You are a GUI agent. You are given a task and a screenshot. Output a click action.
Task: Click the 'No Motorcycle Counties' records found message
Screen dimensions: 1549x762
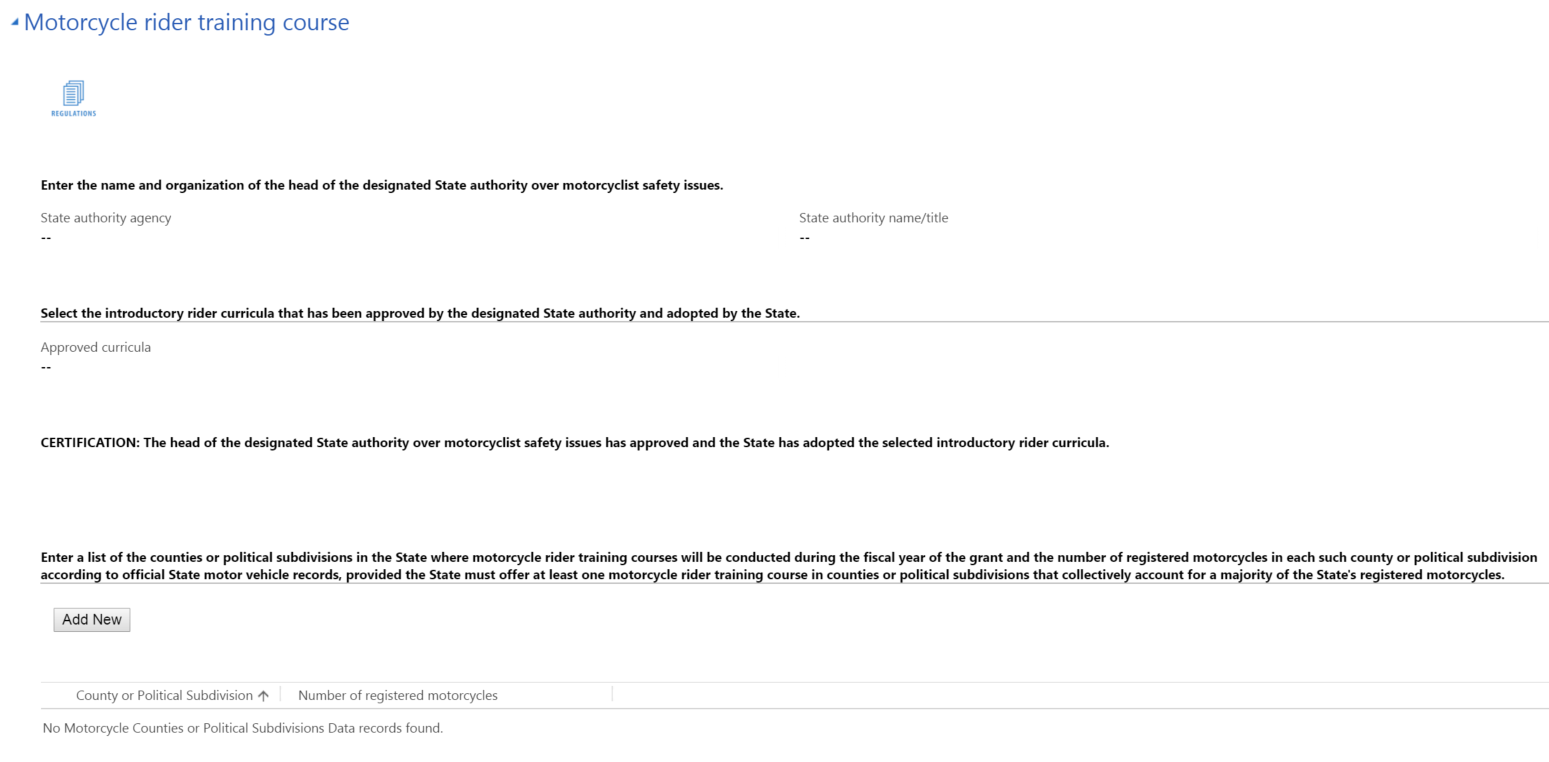tap(242, 728)
